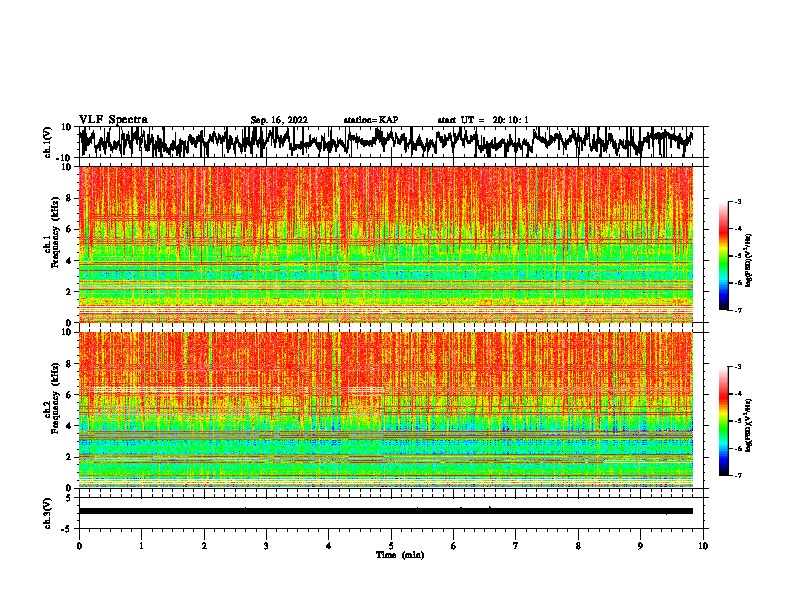Click the '-3' label on ch.1 color bar

point(738,202)
